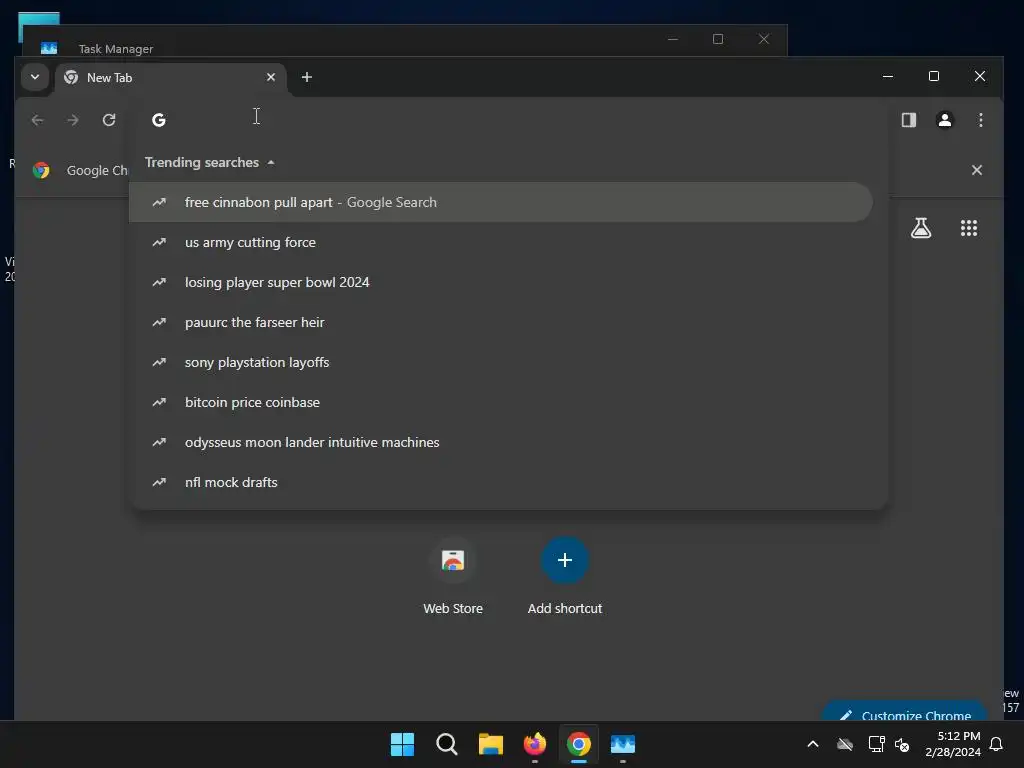The height and width of the screenshot is (768, 1024).
Task: Select odysseus moon lander intuitive machines
Action: pos(500,442)
